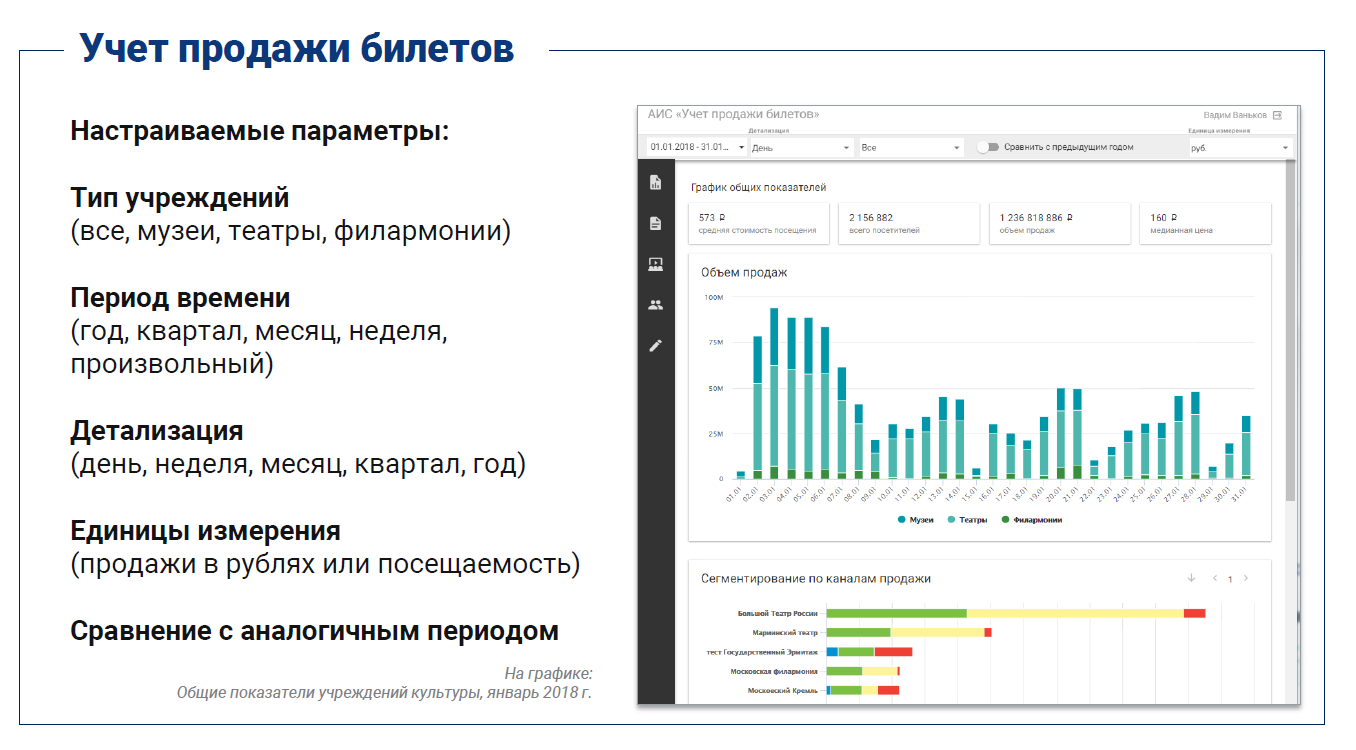Go to previous page of segmentation chart
The image size is (1356, 750).
[1215, 578]
